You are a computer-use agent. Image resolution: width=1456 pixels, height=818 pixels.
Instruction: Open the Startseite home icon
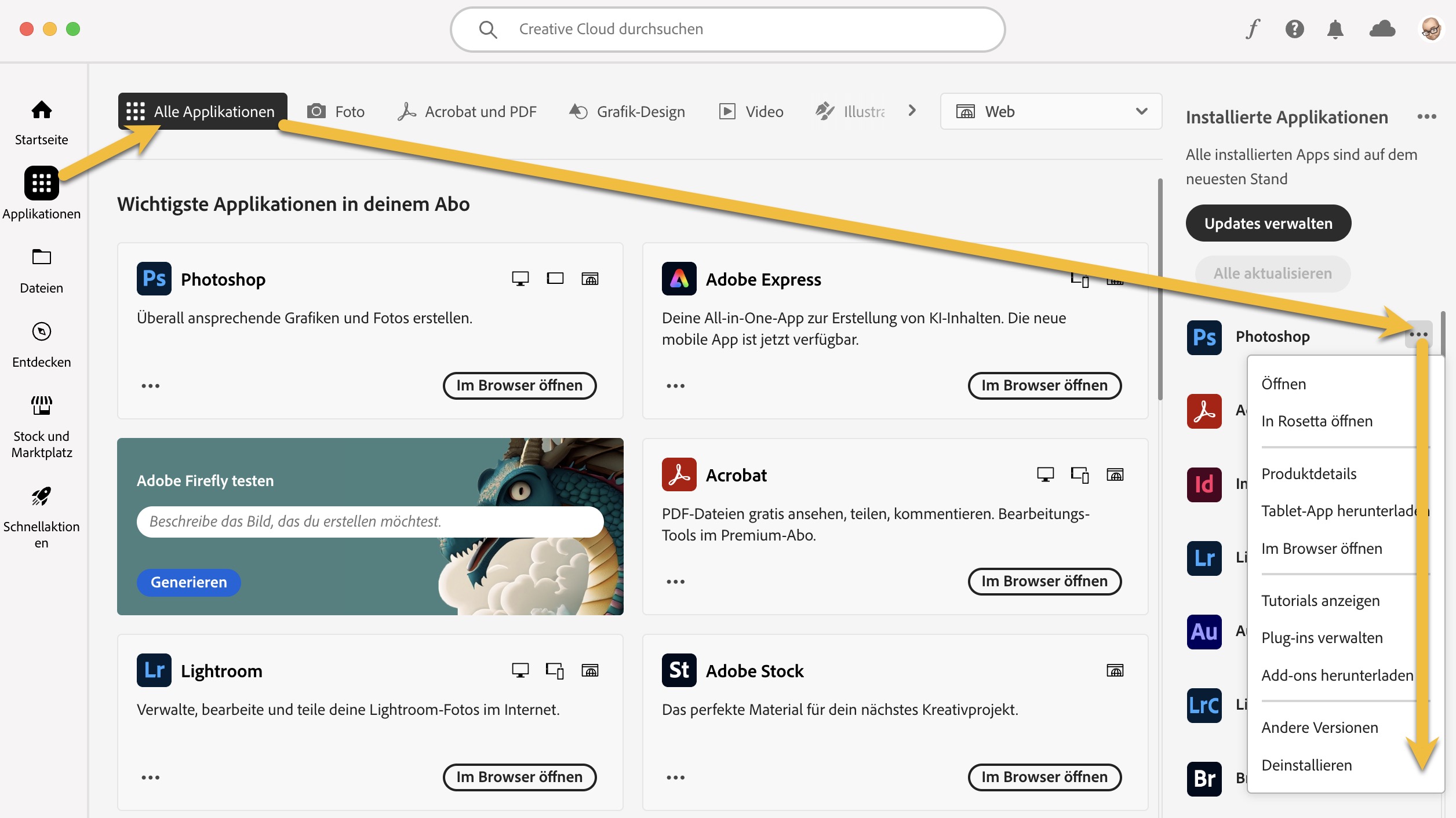click(x=41, y=110)
